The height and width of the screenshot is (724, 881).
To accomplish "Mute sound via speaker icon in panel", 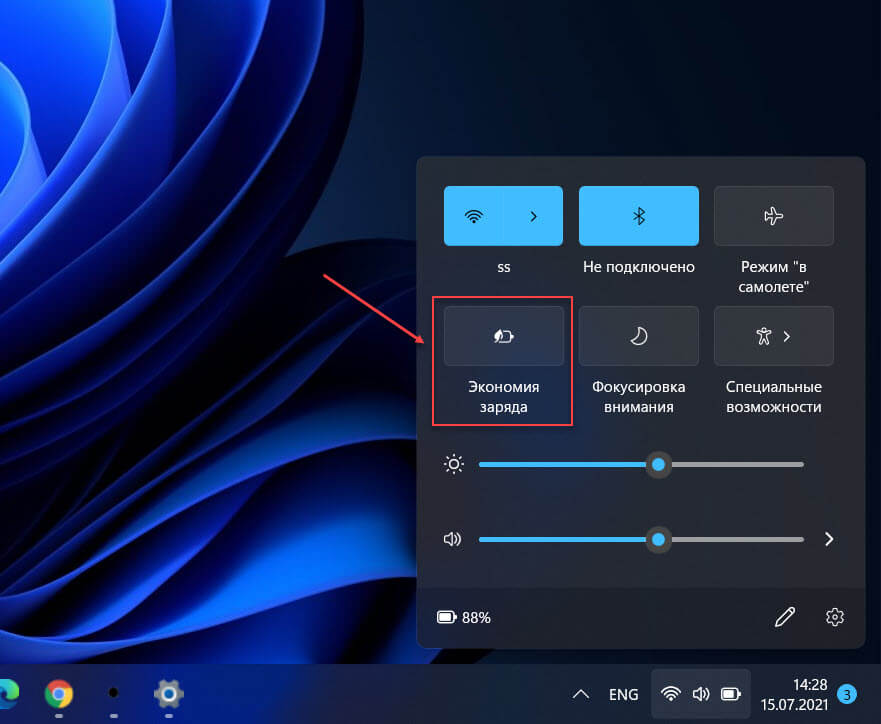I will 452,539.
